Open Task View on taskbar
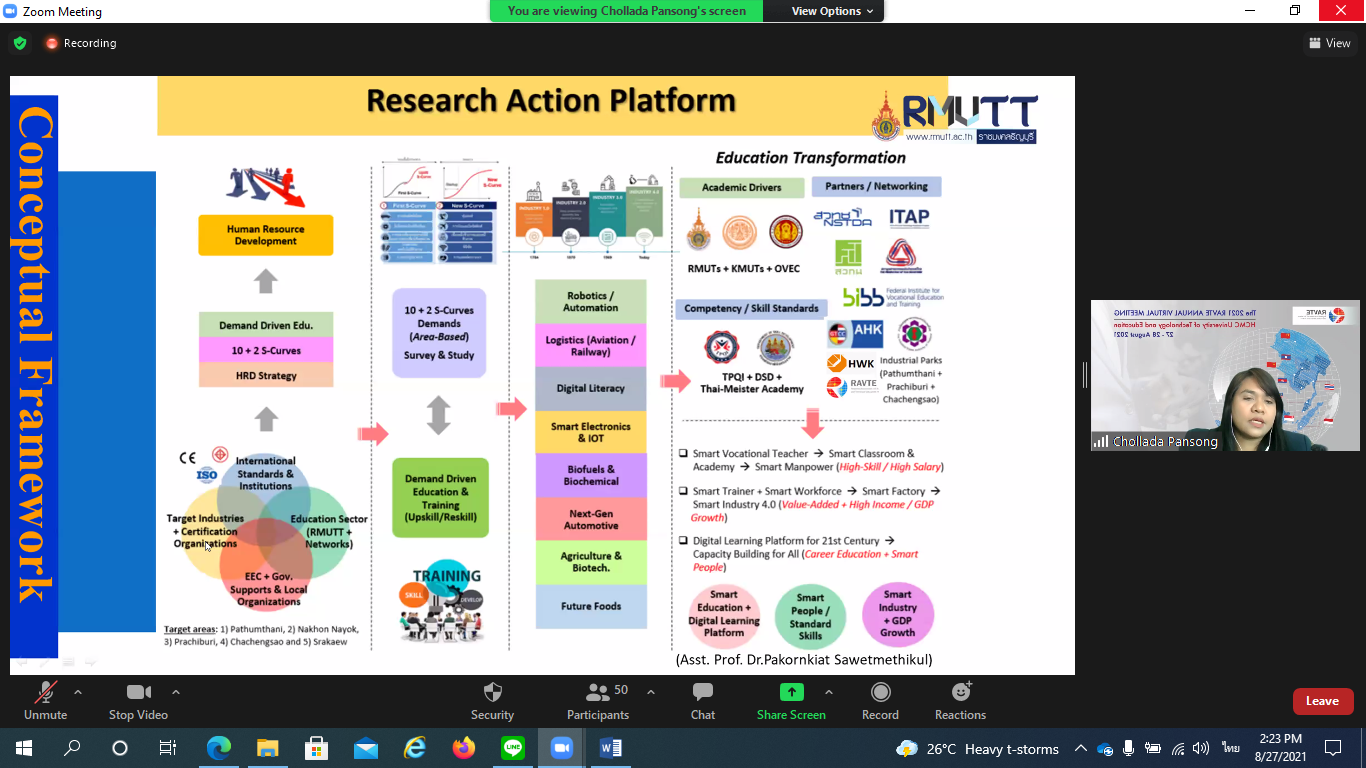1366x768 pixels. click(x=168, y=748)
